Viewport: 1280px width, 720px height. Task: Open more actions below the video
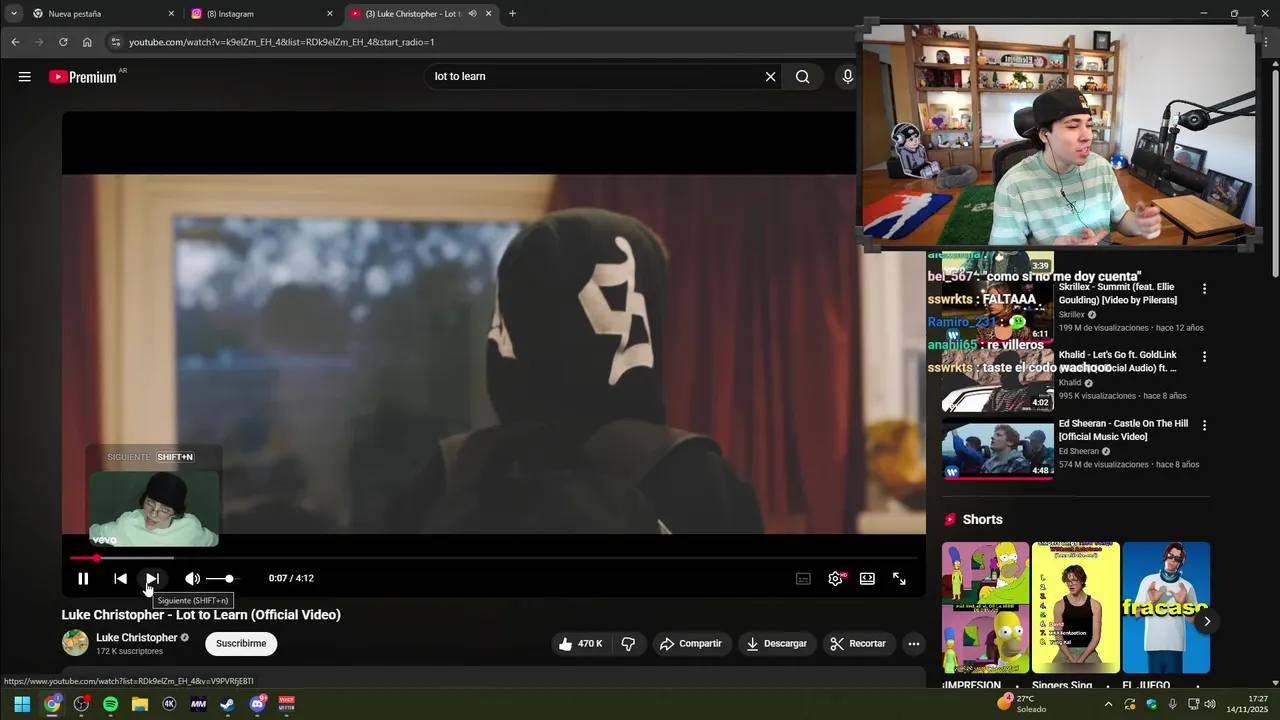tap(913, 644)
